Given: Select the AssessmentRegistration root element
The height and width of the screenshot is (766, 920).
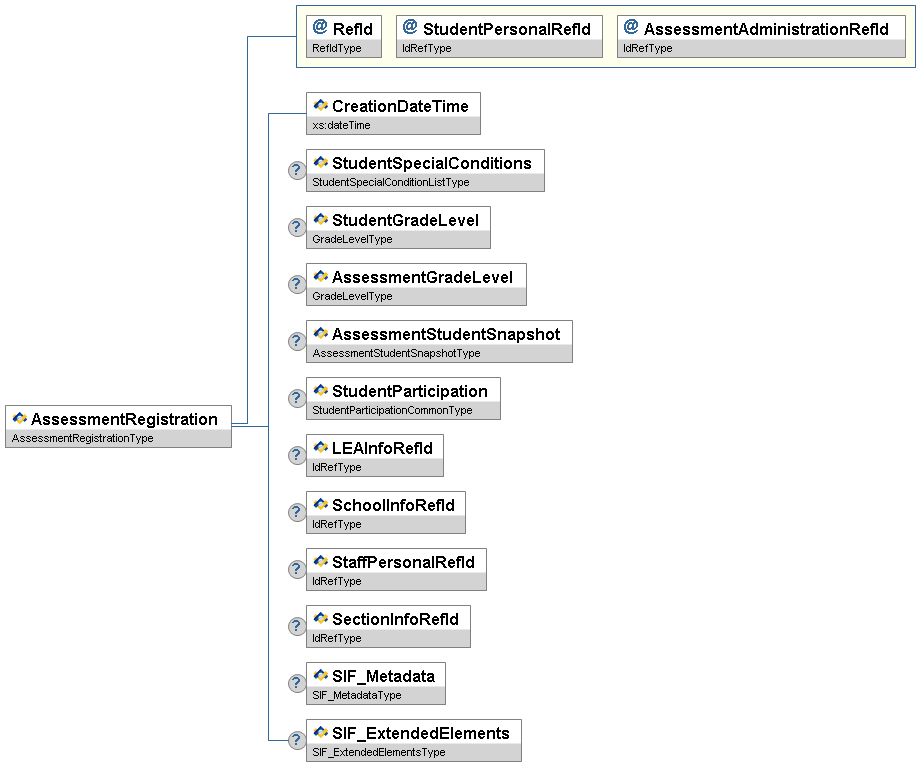Looking at the screenshot, I should (x=123, y=419).
